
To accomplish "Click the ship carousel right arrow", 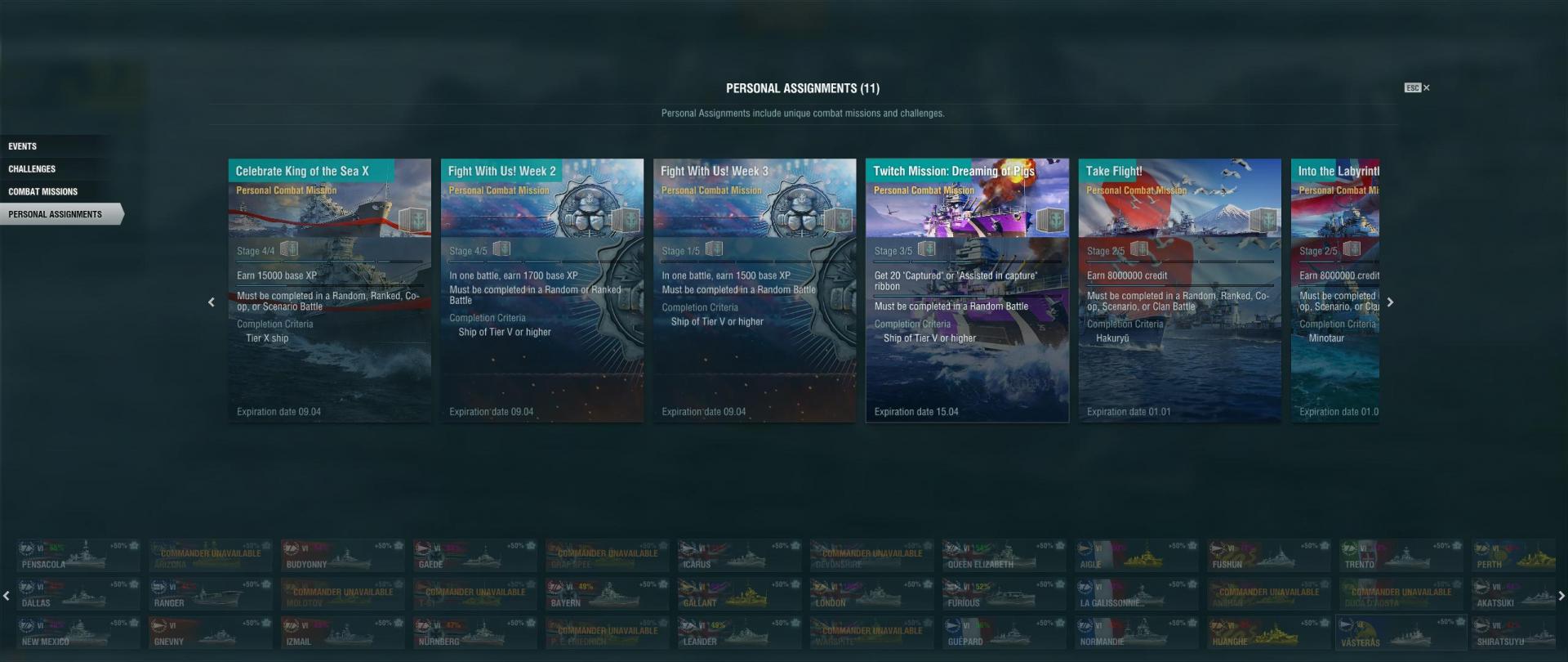I will coord(1561,596).
